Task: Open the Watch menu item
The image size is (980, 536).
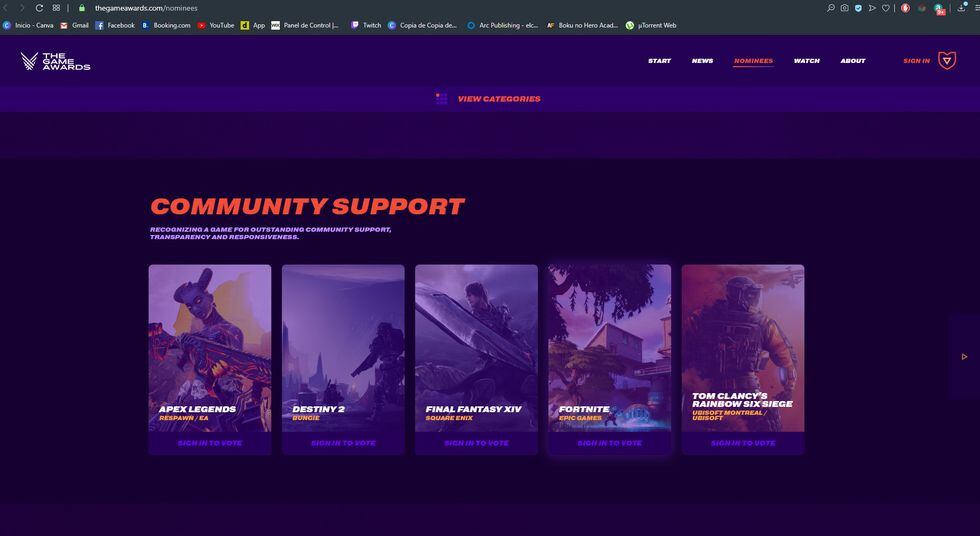Action: pyautogui.click(x=806, y=61)
